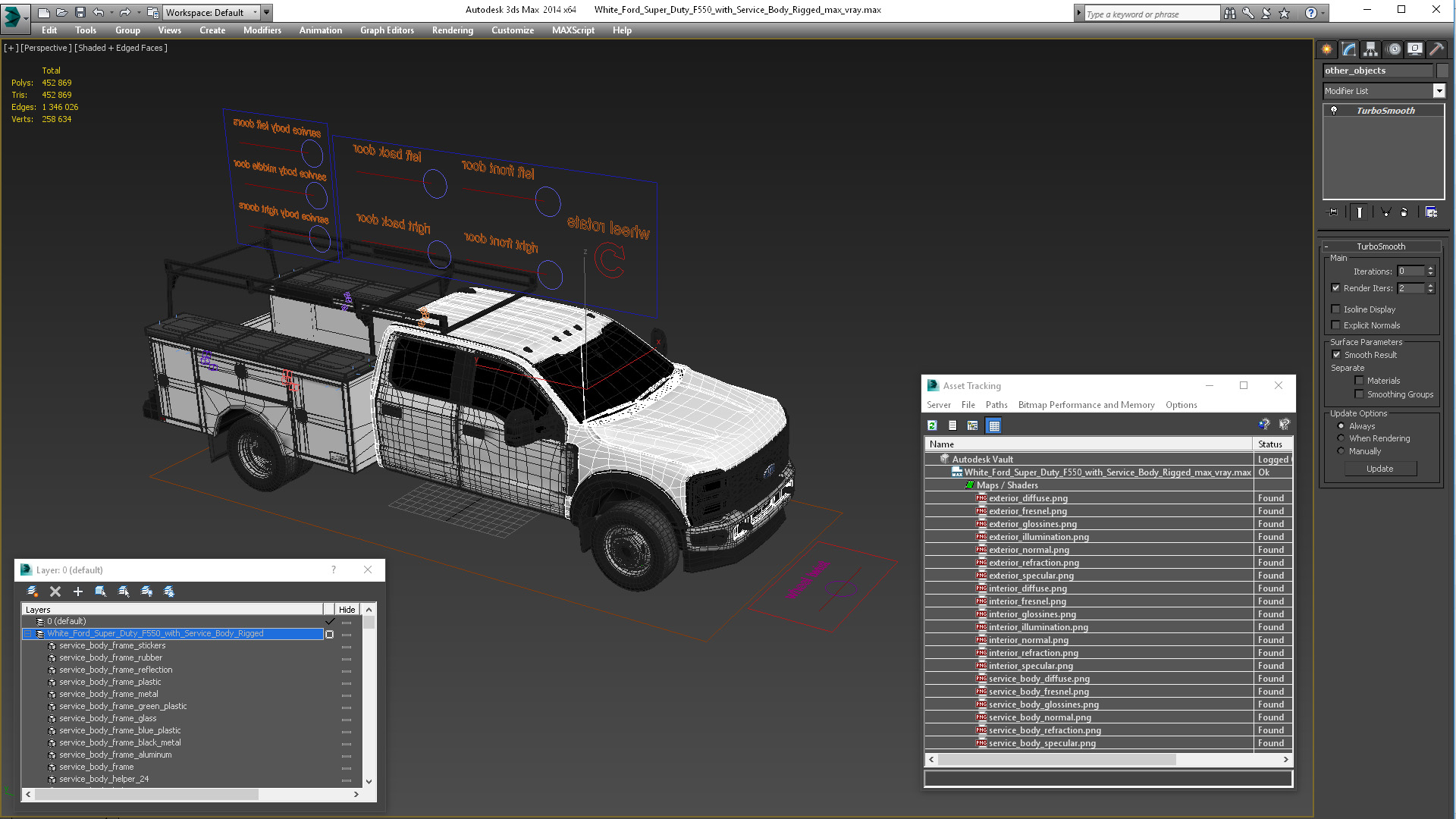Click the object name field other_objects
The height and width of the screenshot is (819, 1456).
pos(1378,71)
